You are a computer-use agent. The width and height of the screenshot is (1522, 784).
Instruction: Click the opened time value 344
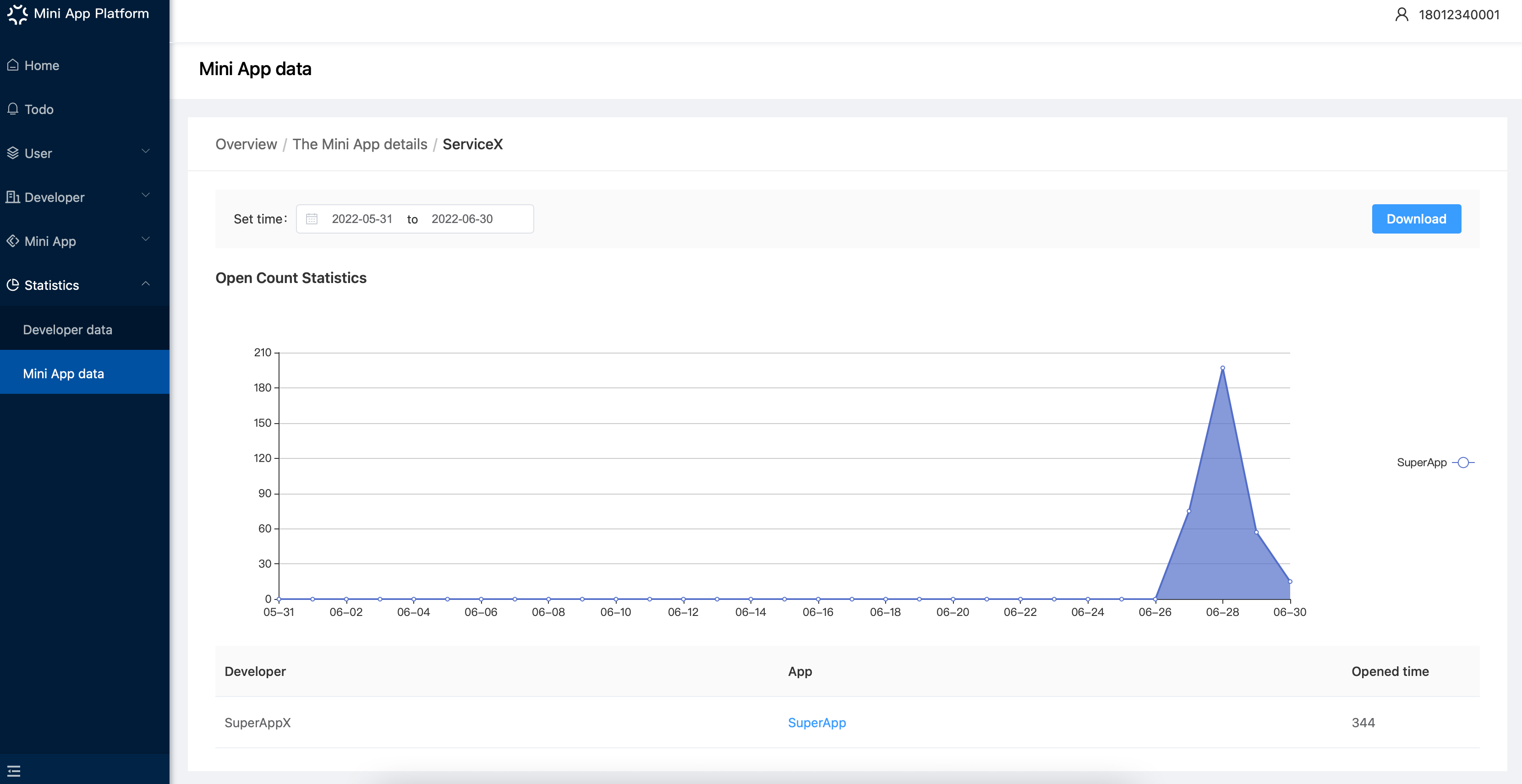(x=1363, y=723)
